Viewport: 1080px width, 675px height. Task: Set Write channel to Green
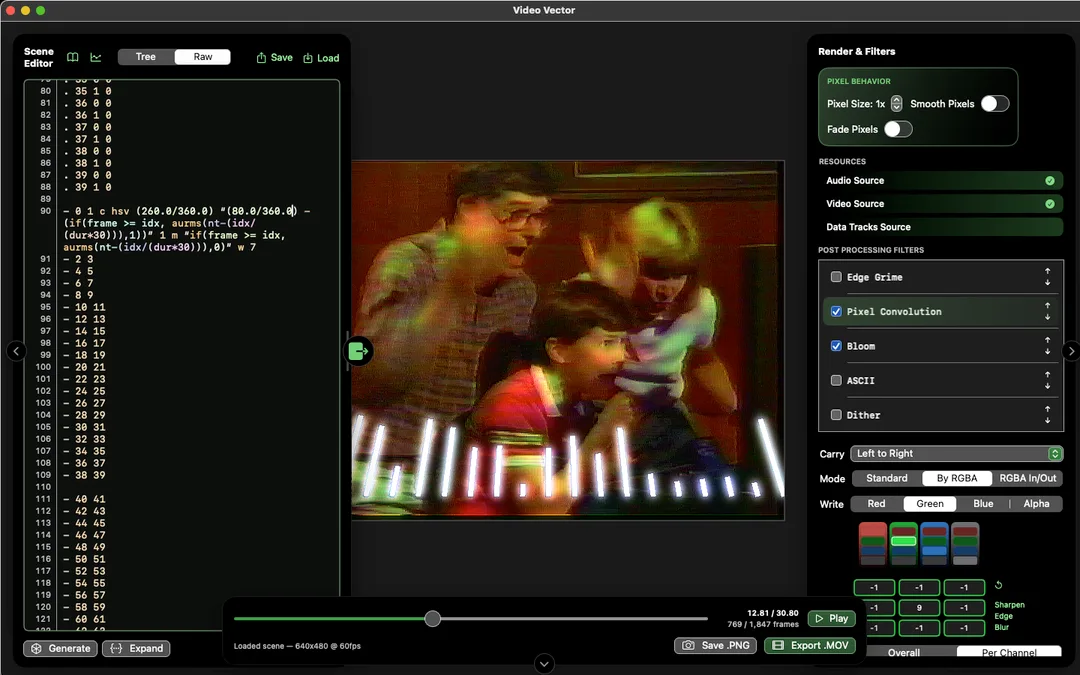930,503
